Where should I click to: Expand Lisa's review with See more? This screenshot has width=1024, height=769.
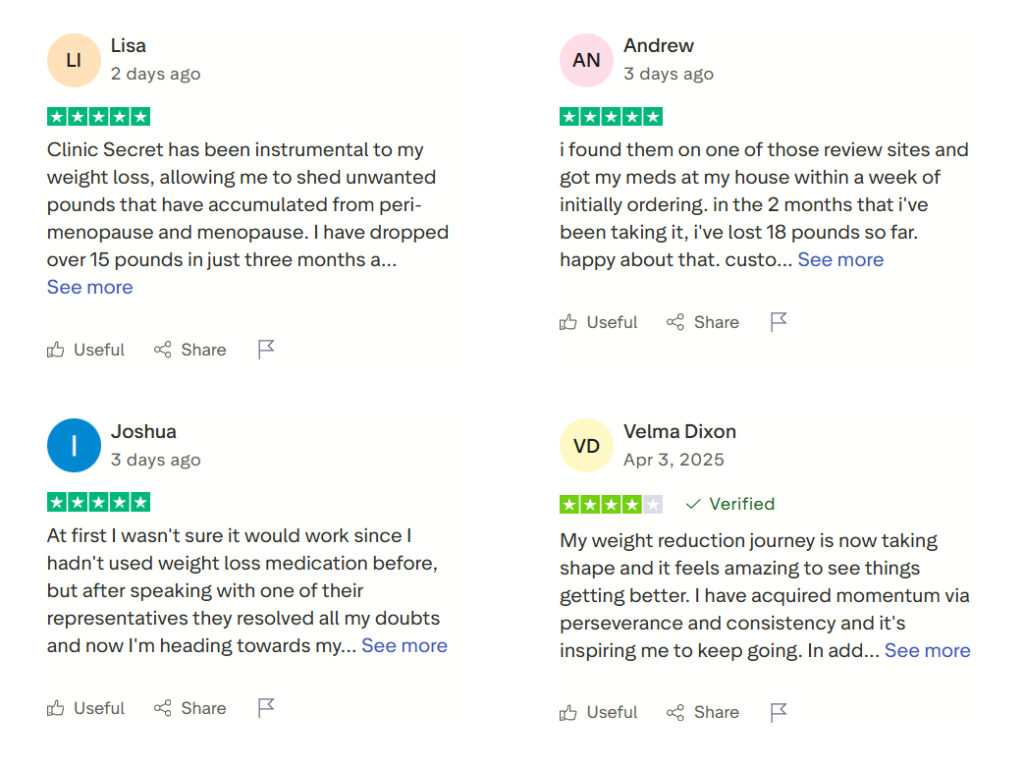tap(90, 287)
